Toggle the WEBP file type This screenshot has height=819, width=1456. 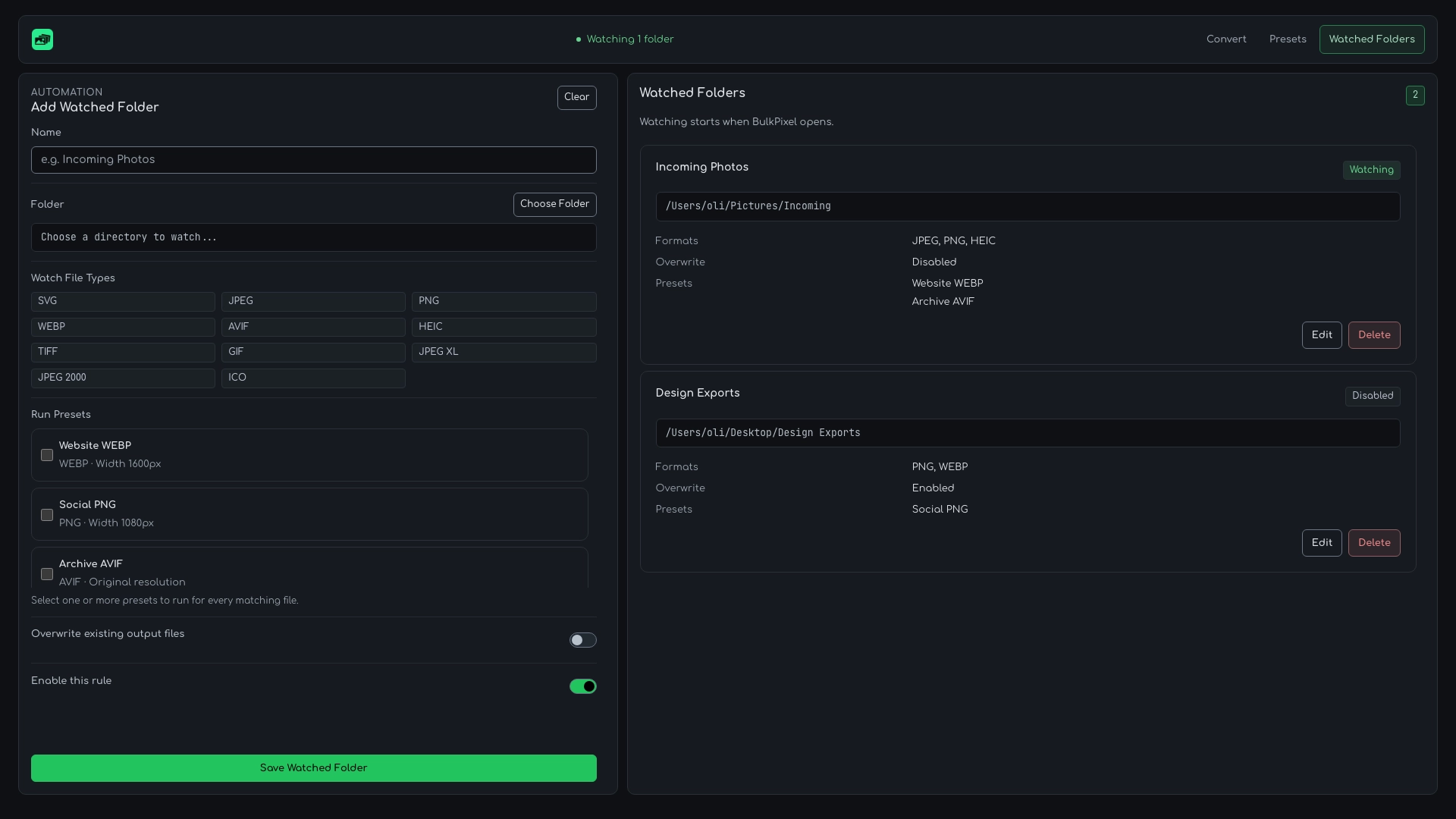pyautogui.click(x=123, y=327)
